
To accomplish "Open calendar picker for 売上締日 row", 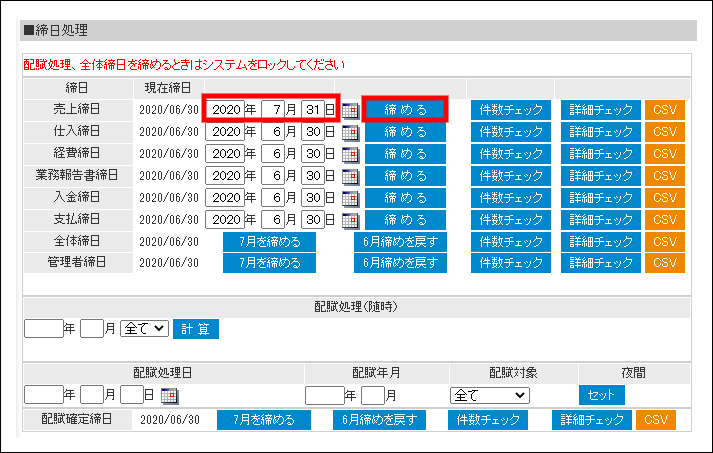I will click(350, 110).
